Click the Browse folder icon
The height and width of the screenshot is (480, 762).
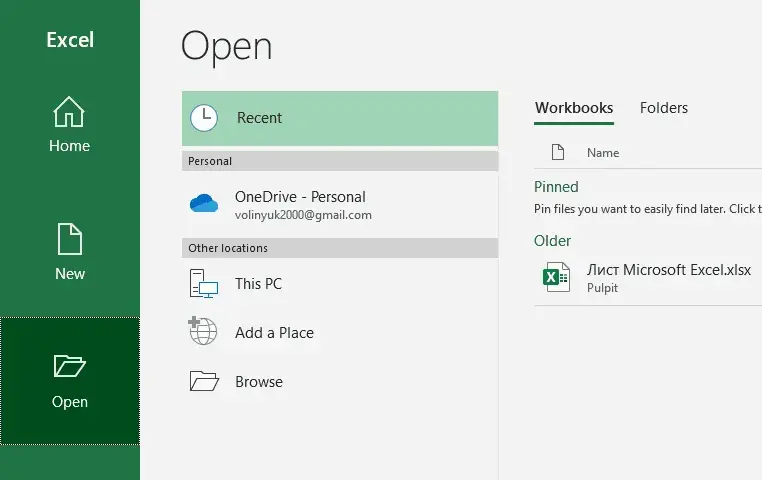[204, 381]
